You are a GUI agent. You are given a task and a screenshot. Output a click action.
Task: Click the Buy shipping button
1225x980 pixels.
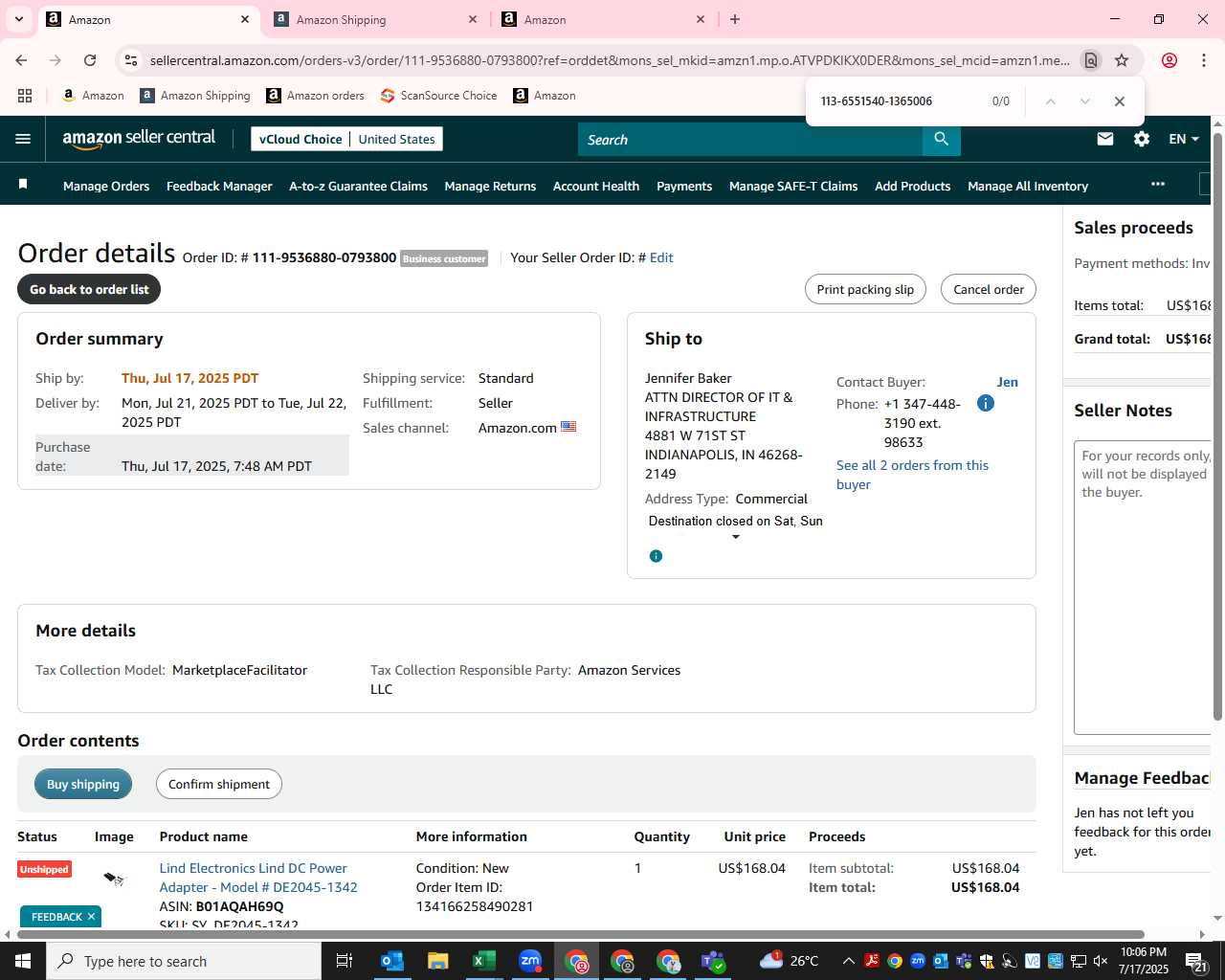83,784
